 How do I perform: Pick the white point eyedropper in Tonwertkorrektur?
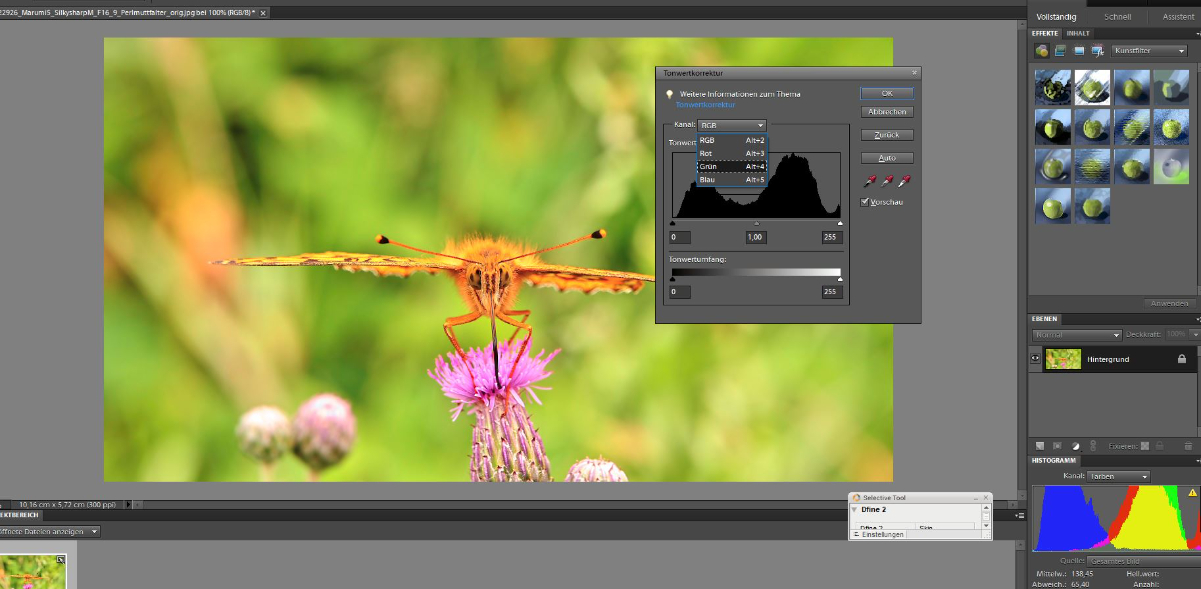[904, 181]
